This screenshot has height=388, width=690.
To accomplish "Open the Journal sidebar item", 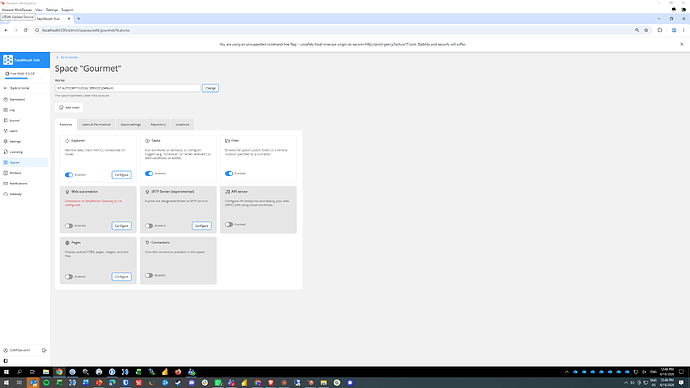I will click(x=25, y=121).
